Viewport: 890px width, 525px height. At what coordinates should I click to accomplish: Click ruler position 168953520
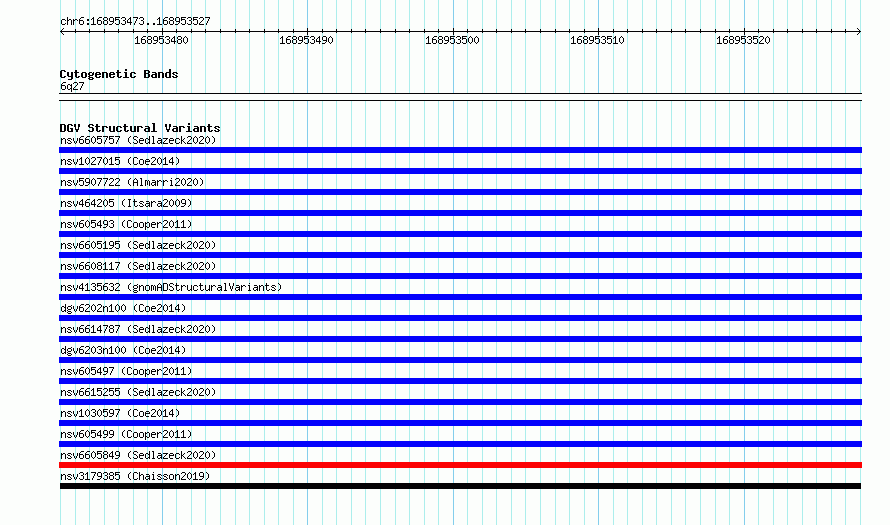744,40
